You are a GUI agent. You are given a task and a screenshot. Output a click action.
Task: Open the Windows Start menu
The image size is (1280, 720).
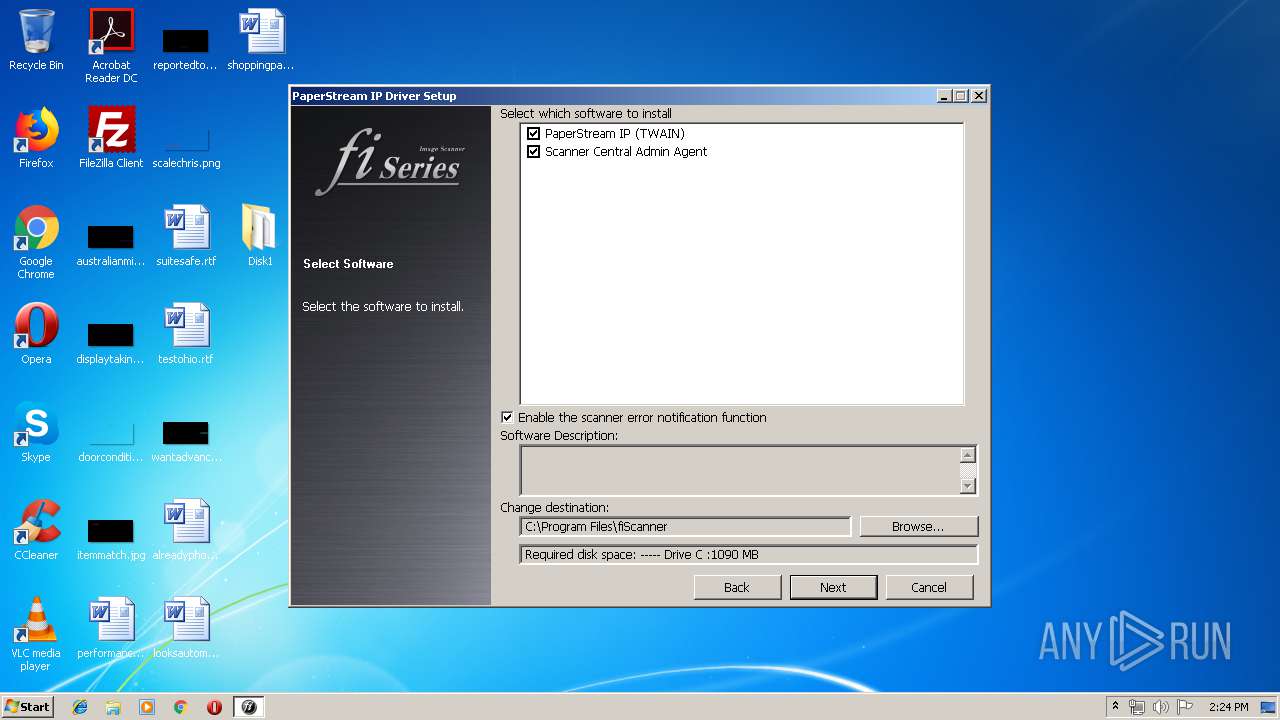(27, 707)
